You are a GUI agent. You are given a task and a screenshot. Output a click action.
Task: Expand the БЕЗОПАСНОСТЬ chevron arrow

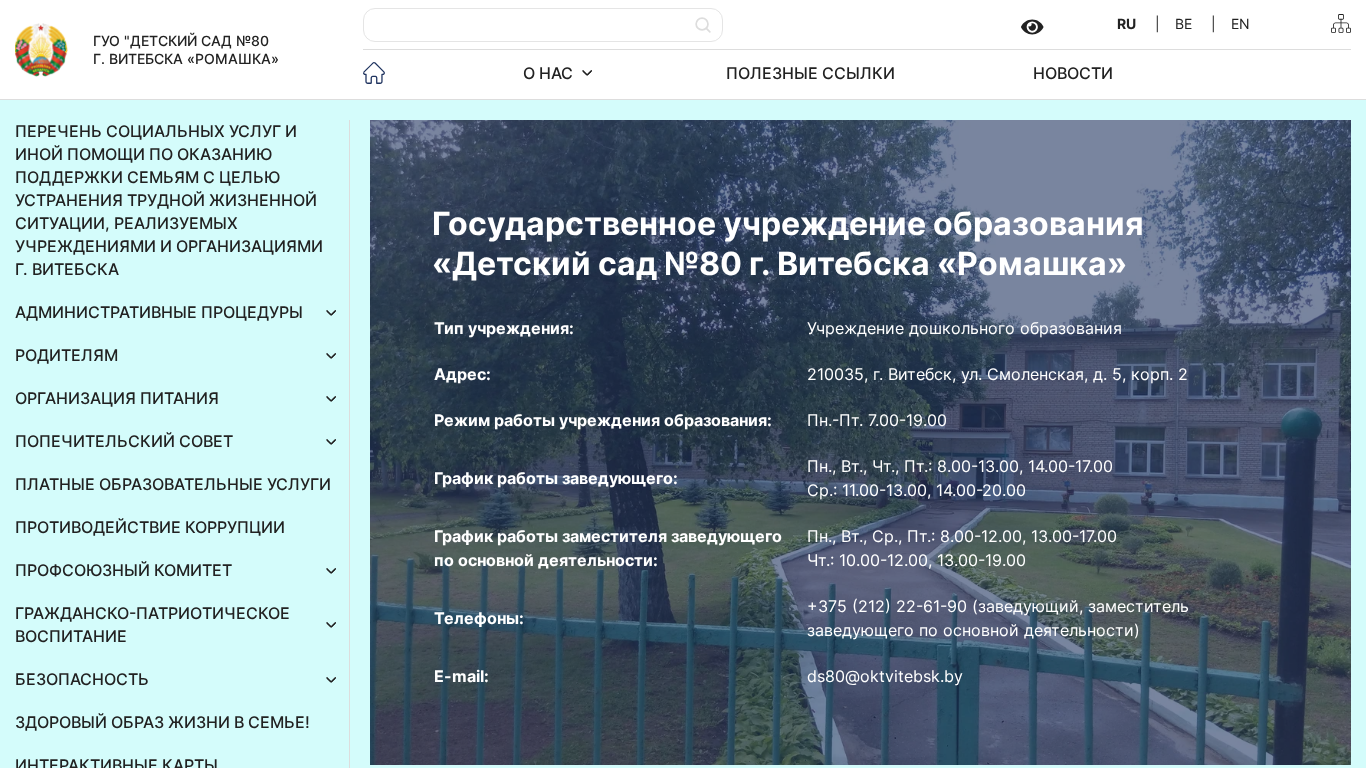point(331,680)
